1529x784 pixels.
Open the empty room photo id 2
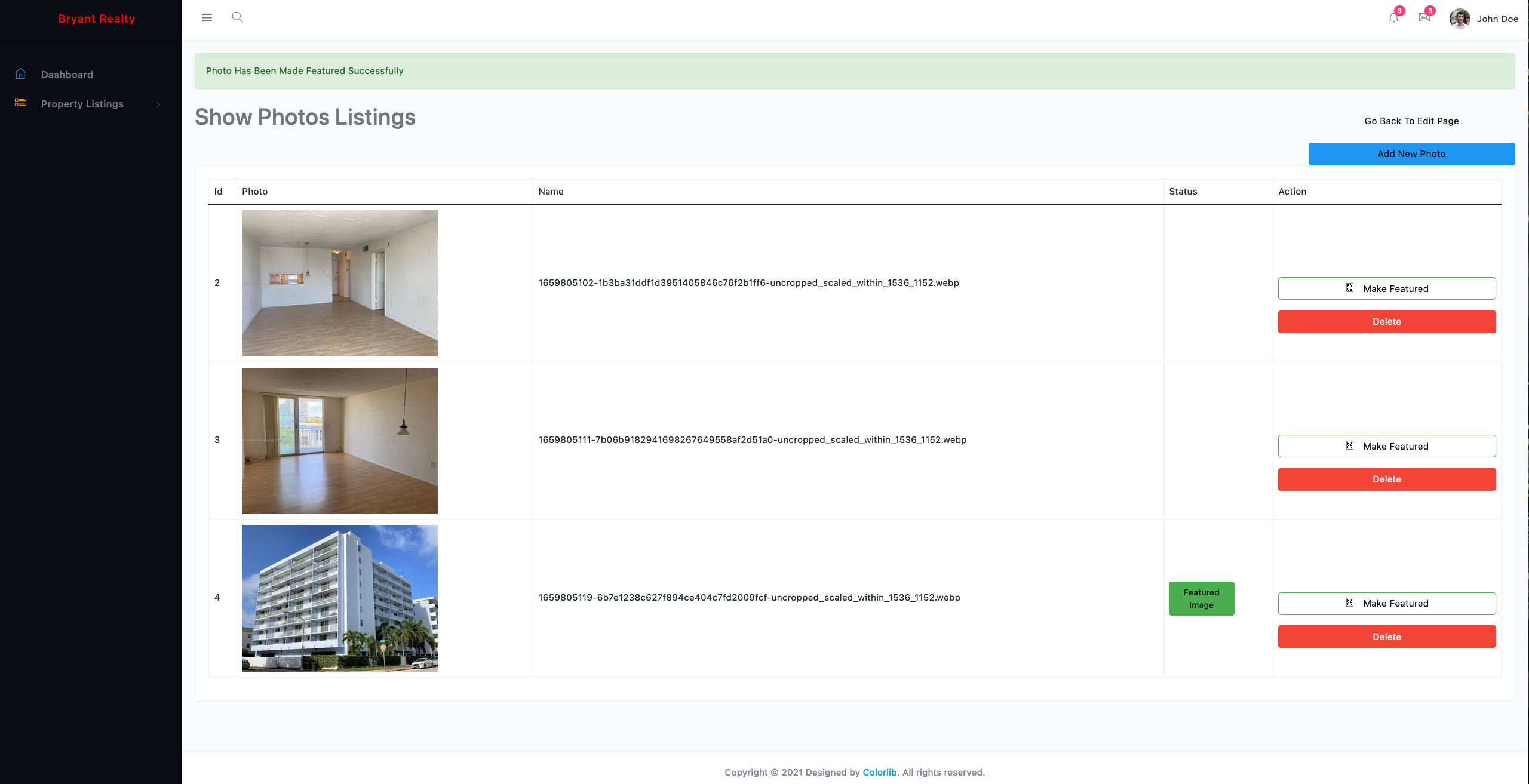(x=339, y=283)
